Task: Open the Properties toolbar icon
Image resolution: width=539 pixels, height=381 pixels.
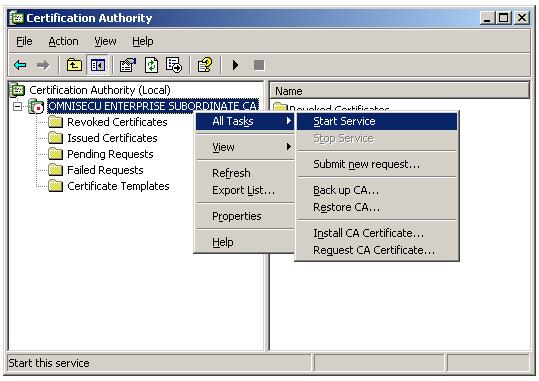Action: 128,65
